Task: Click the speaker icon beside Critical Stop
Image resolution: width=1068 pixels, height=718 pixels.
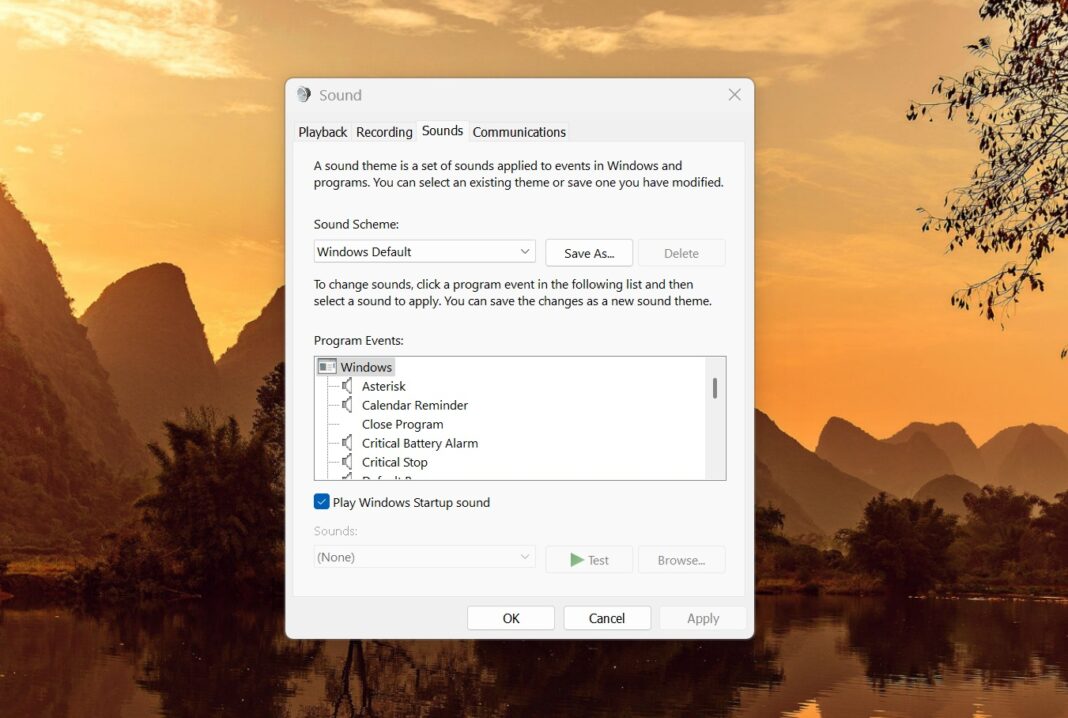Action: 347,462
